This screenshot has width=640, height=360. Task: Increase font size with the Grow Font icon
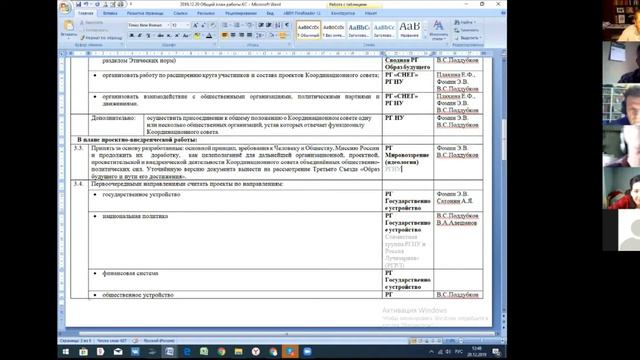196,25
